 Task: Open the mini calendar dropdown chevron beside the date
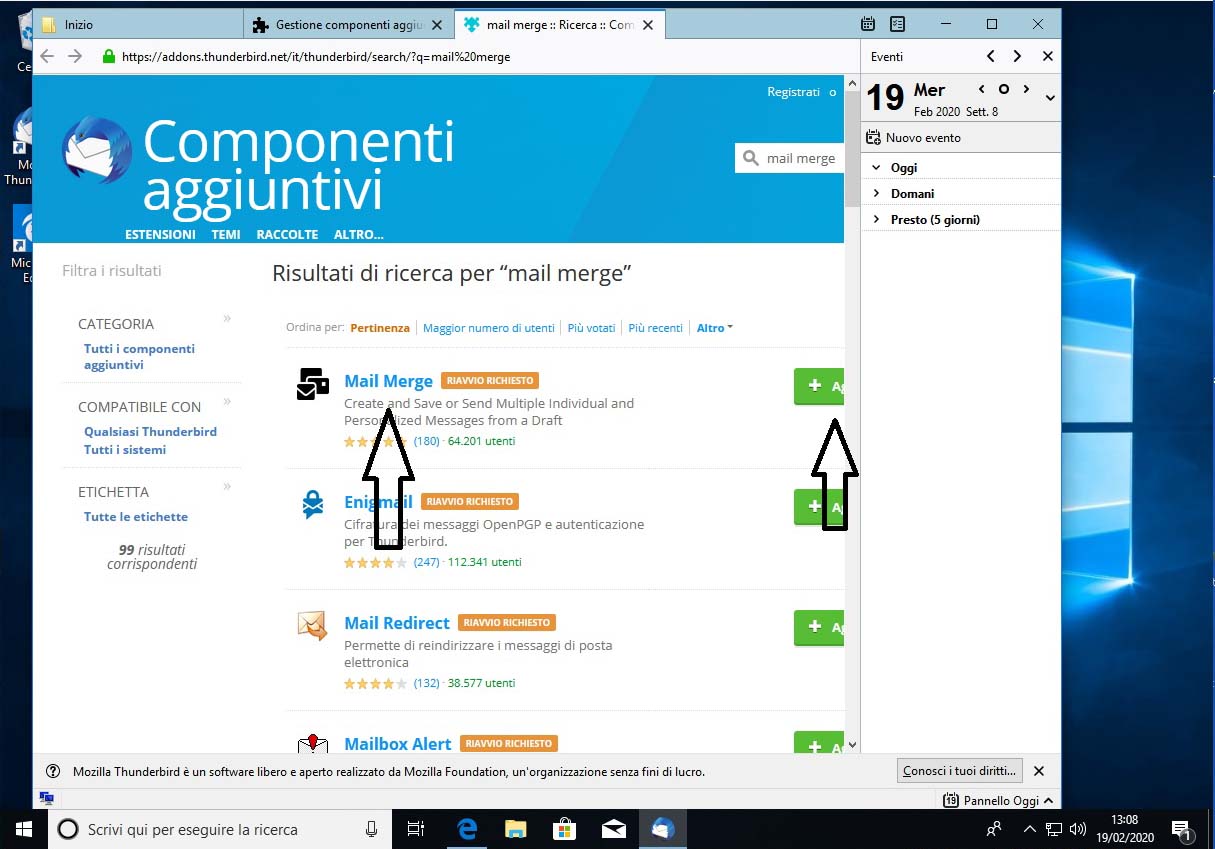[1049, 98]
